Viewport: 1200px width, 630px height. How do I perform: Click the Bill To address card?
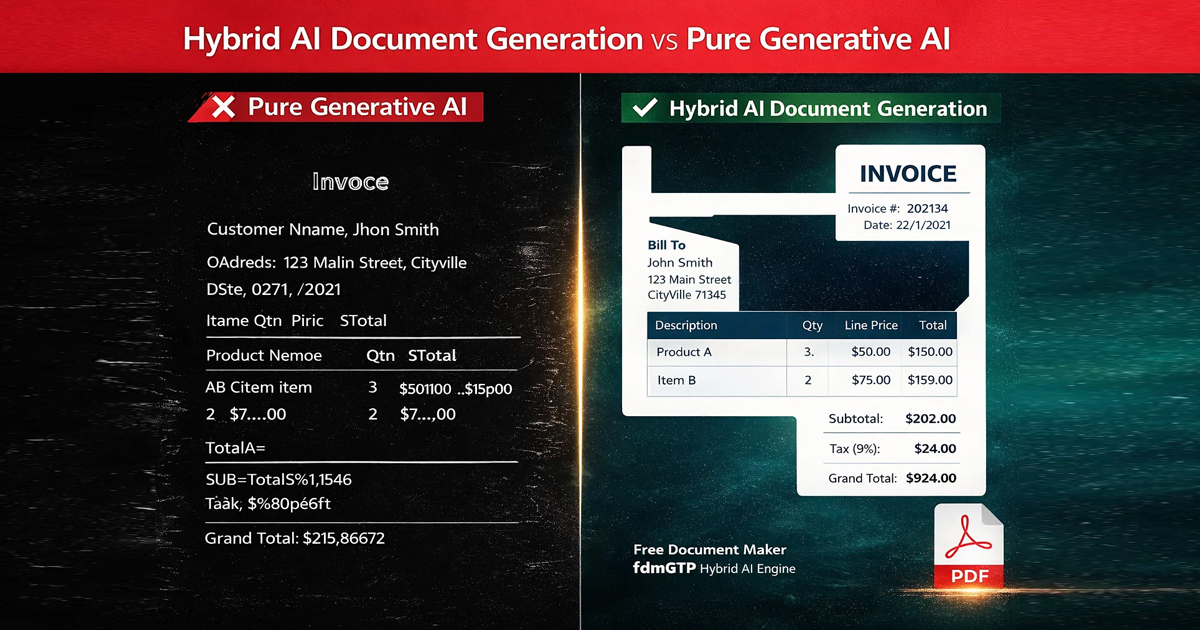click(x=689, y=270)
